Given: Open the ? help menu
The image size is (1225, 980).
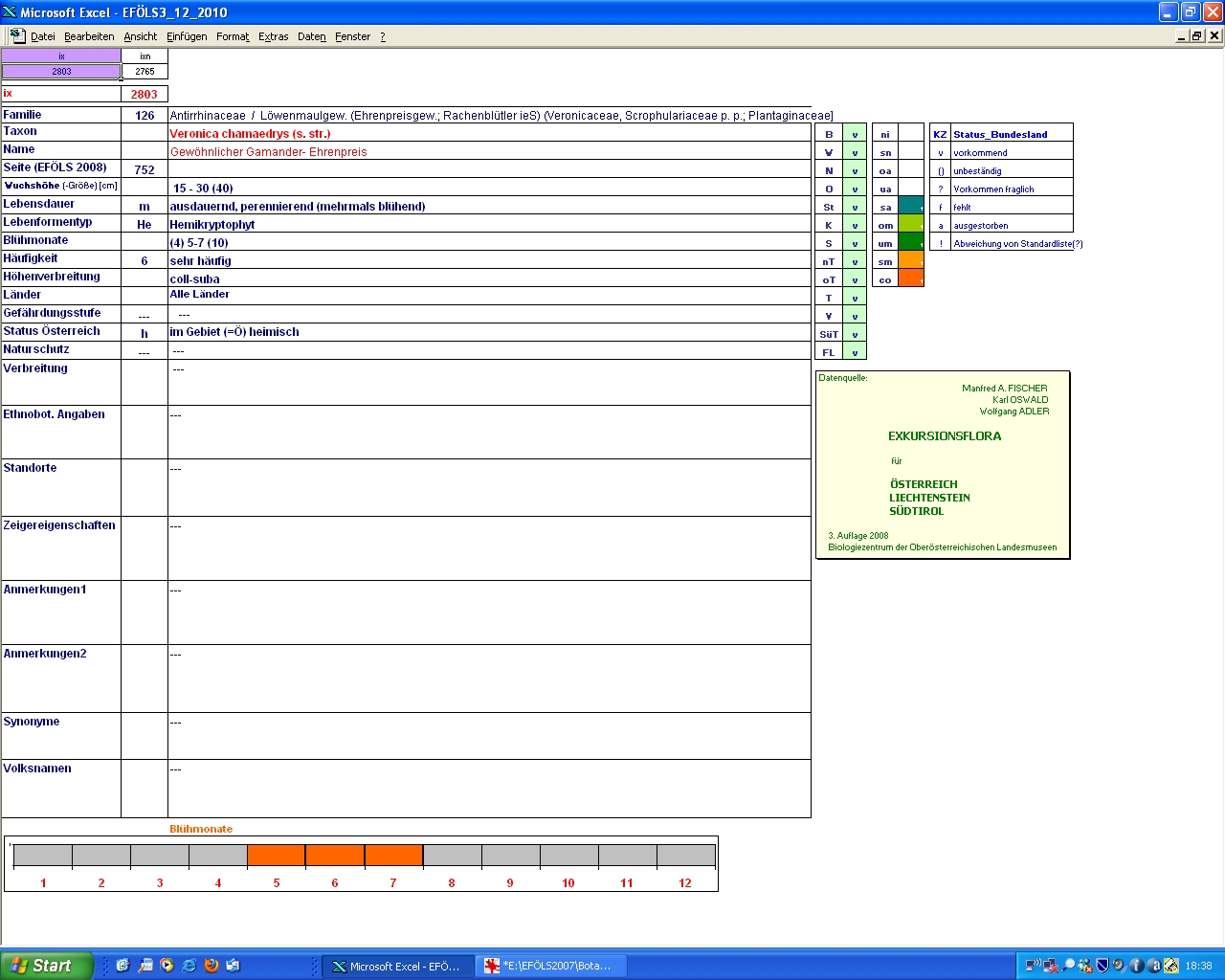Looking at the screenshot, I should (x=383, y=36).
